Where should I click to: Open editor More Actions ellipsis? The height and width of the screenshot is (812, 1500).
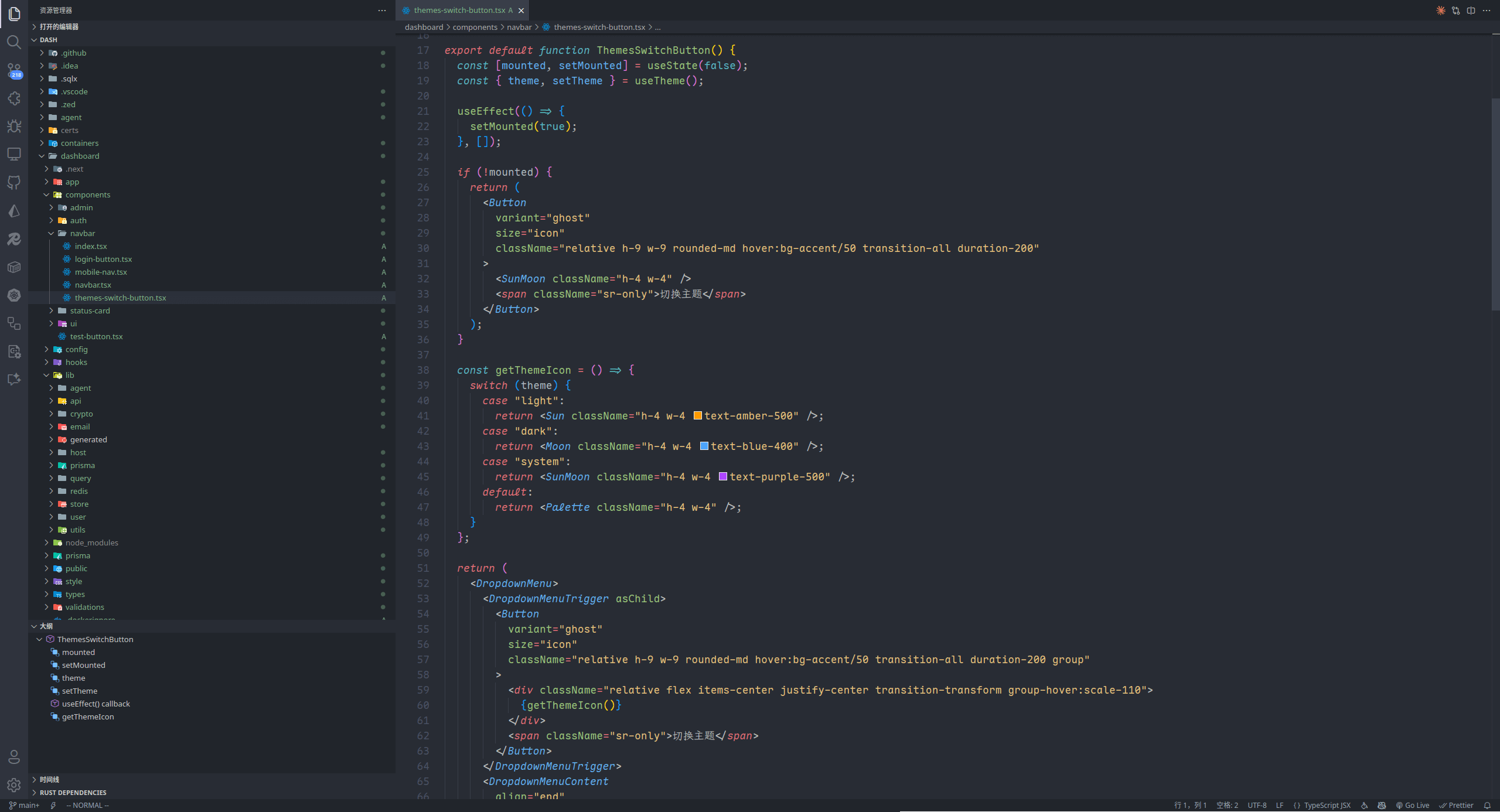1487,11
